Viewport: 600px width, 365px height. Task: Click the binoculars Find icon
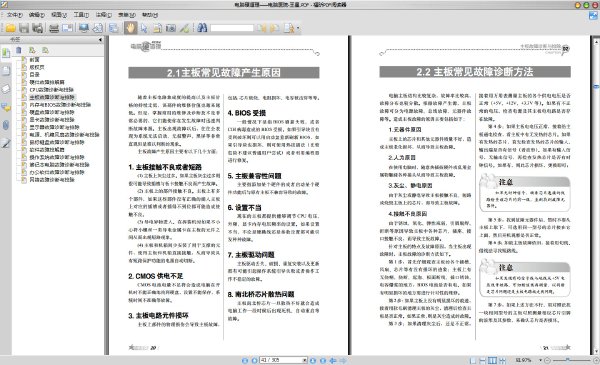pos(202,28)
